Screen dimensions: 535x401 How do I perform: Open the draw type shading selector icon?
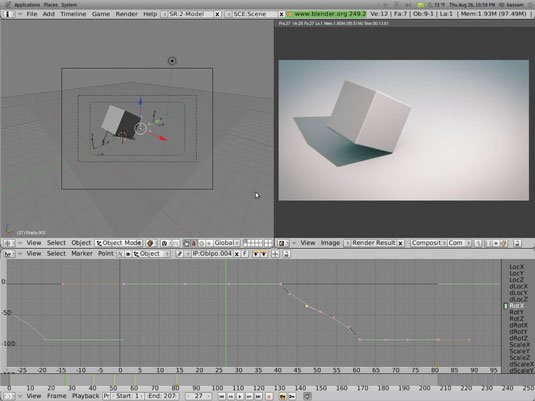pos(151,243)
